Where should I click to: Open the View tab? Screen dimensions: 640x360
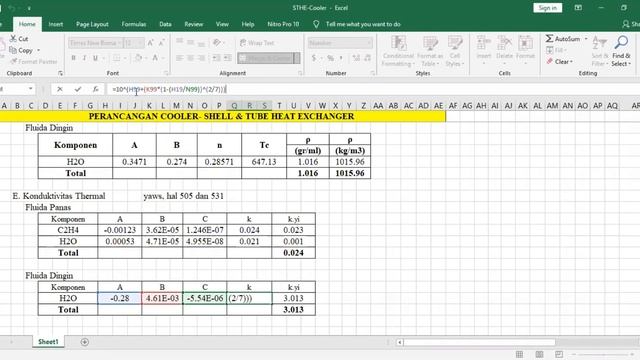[222, 24]
